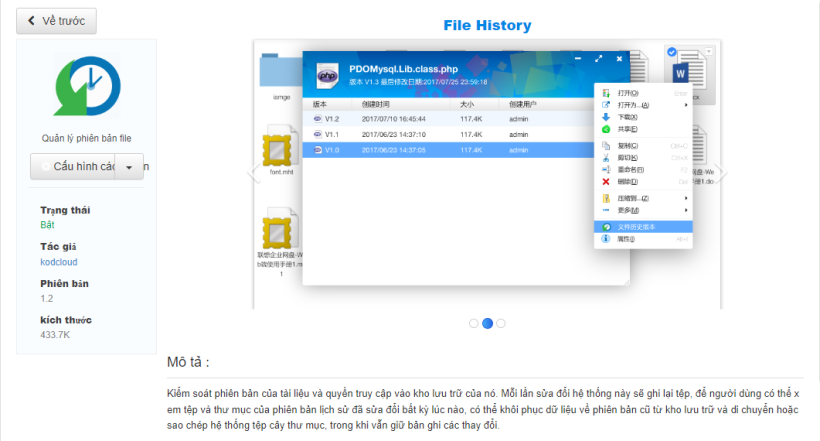820x441 pixels.
Task: Toggle the blue checkmark on the Word file
Action: [671, 52]
